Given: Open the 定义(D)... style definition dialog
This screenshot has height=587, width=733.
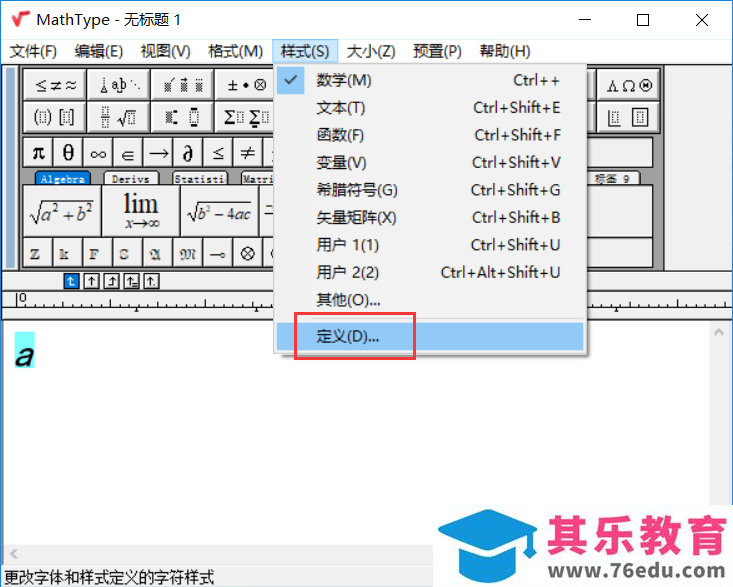Looking at the screenshot, I should tap(430, 336).
